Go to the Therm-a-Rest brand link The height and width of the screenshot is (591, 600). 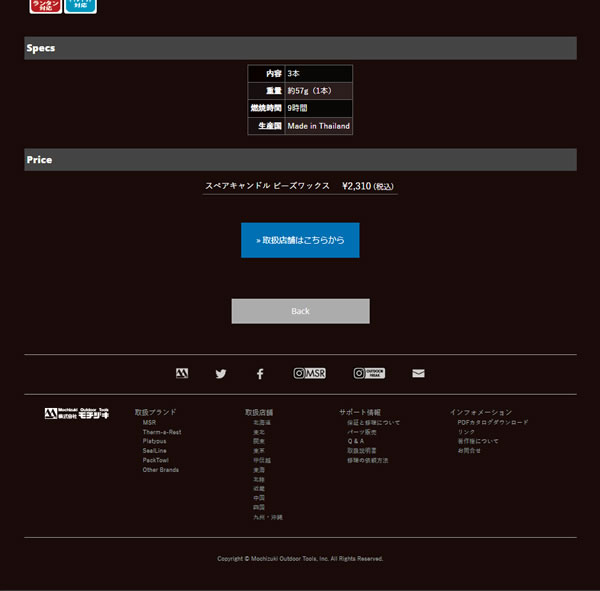pos(162,432)
